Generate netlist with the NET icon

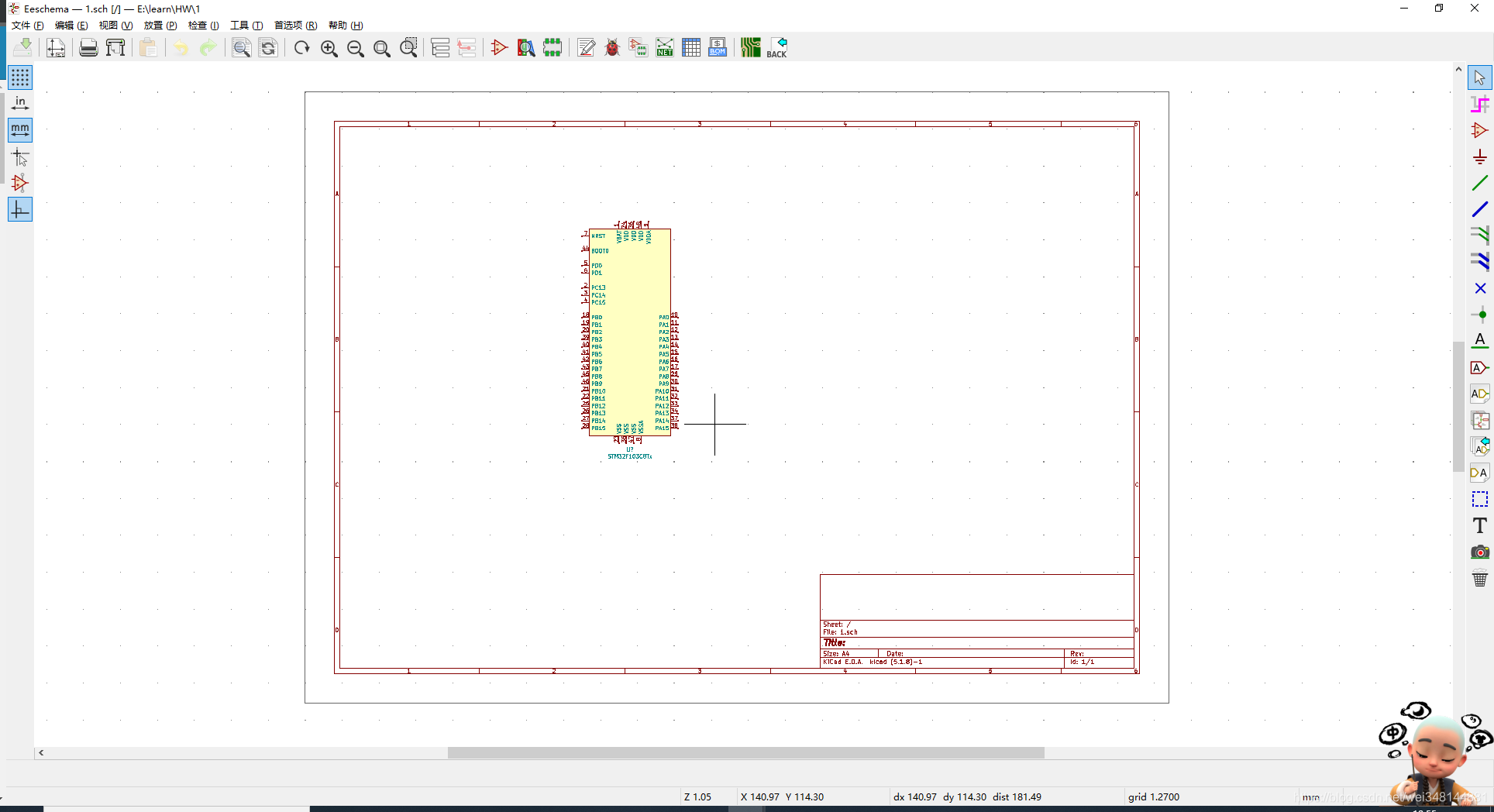[x=665, y=48]
